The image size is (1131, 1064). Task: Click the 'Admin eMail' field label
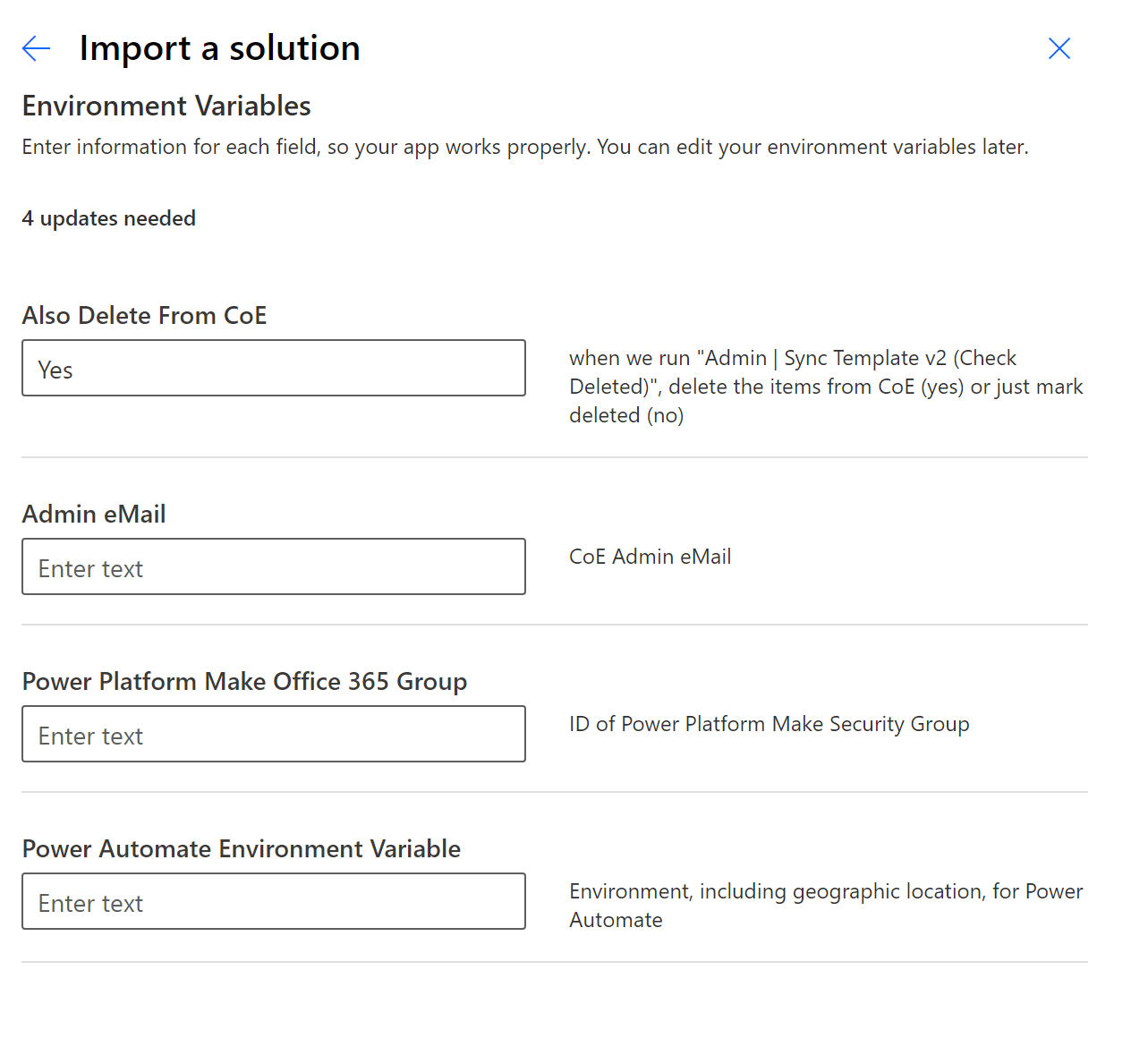(94, 514)
